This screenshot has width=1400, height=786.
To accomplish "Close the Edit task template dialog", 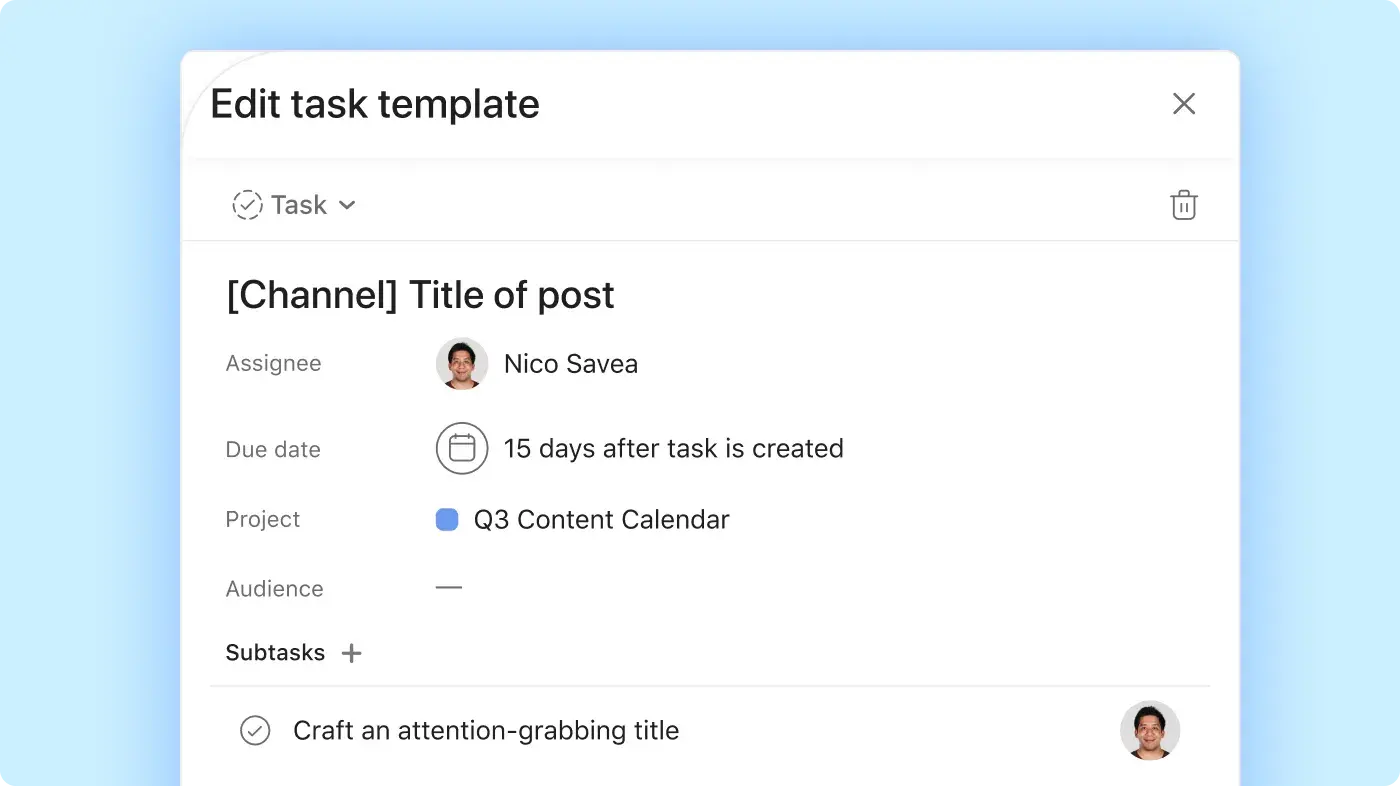I will [x=1184, y=104].
